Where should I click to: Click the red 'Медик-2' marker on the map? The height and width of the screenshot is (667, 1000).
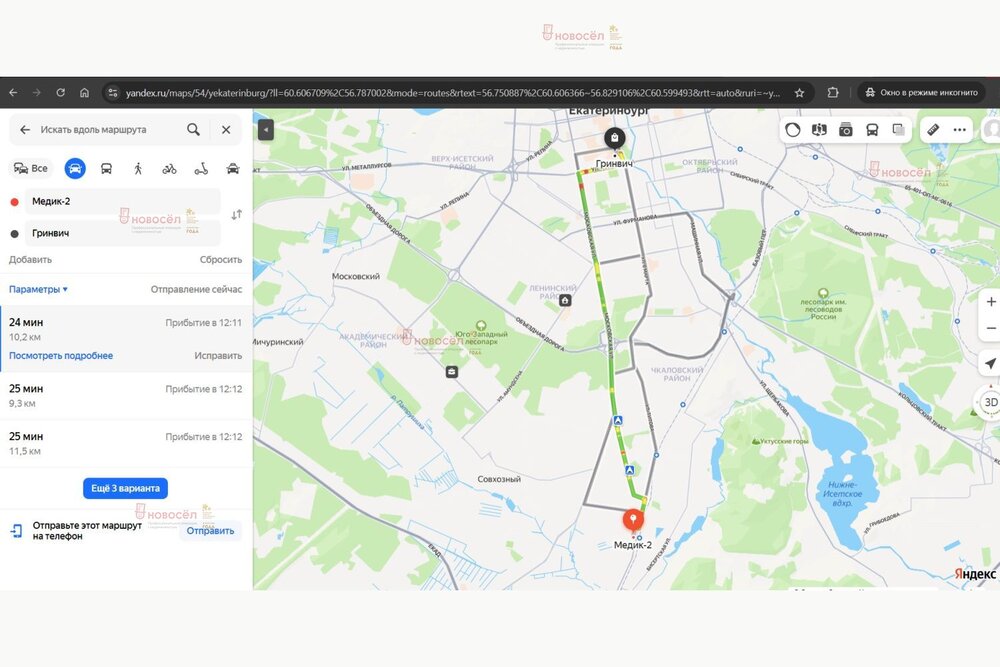[633, 520]
